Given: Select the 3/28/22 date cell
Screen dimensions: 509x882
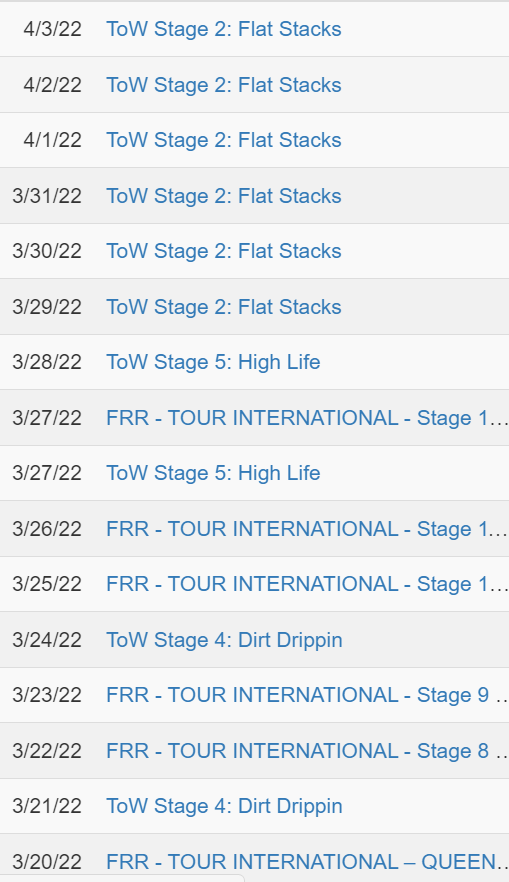Looking at the screenshot, I should tap(47, 362).
